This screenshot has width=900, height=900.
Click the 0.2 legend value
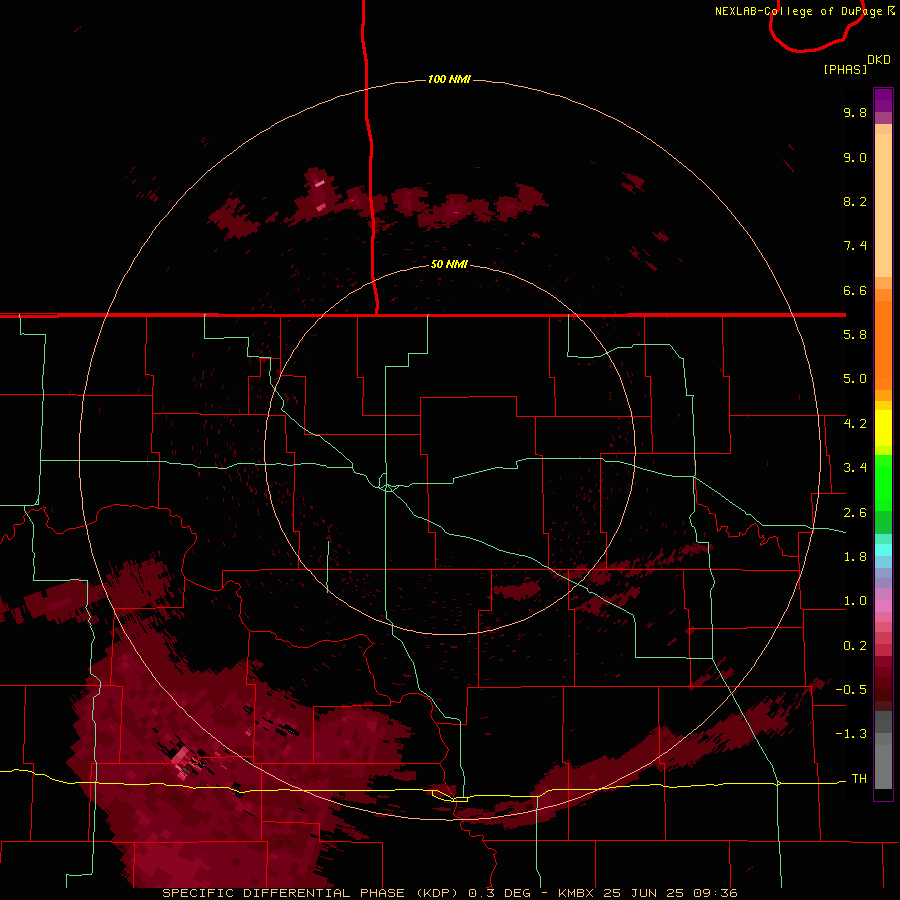tap(855, 646)
